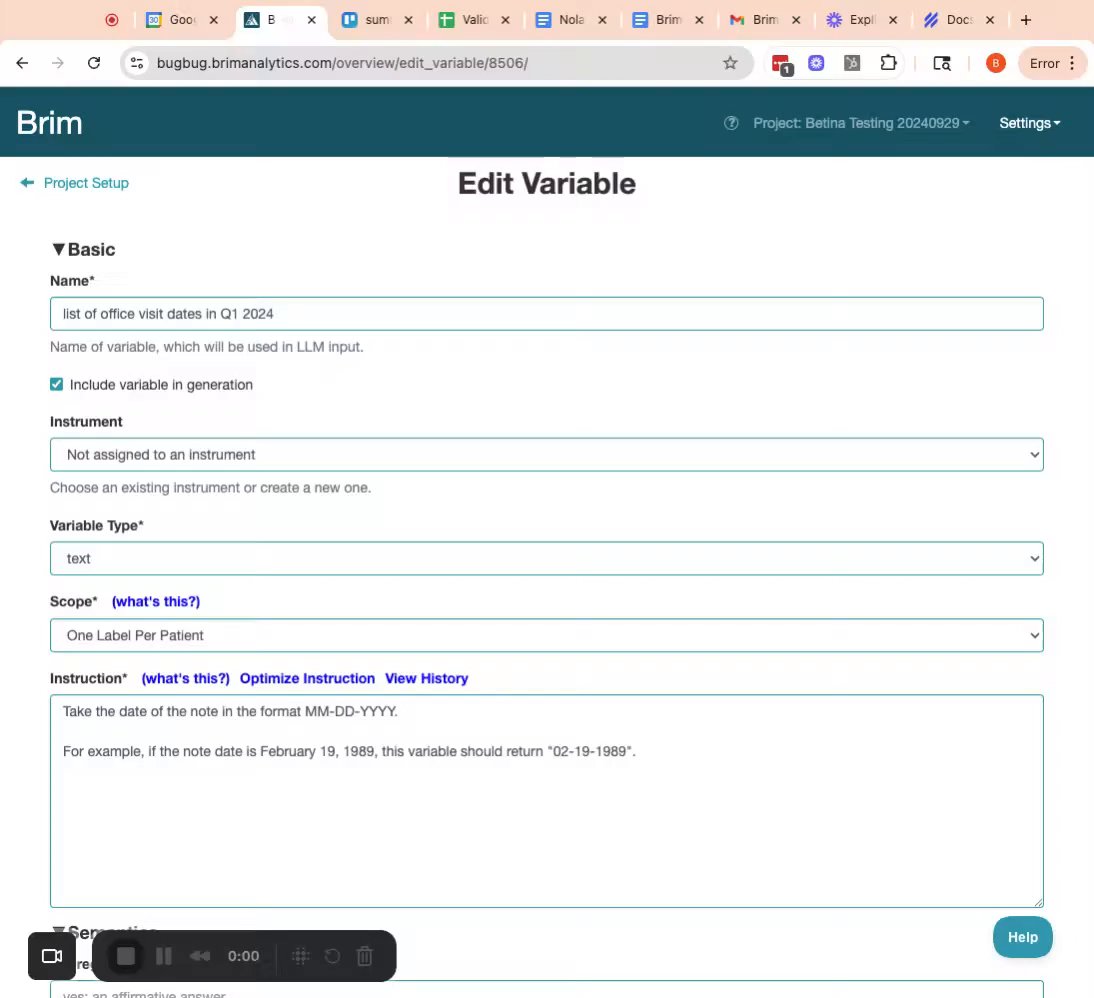
Task: Open the orange B profile avatar
Action: point(996,63)
